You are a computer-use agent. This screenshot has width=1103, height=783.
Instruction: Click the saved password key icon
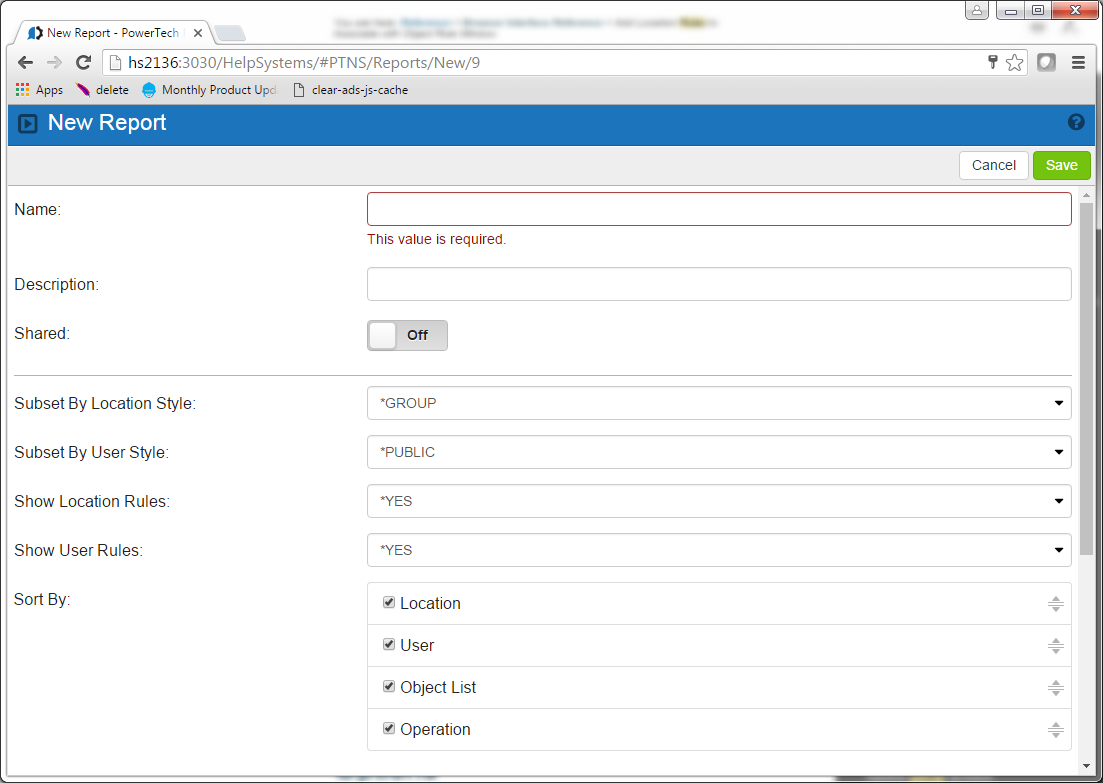click(992, 63)
